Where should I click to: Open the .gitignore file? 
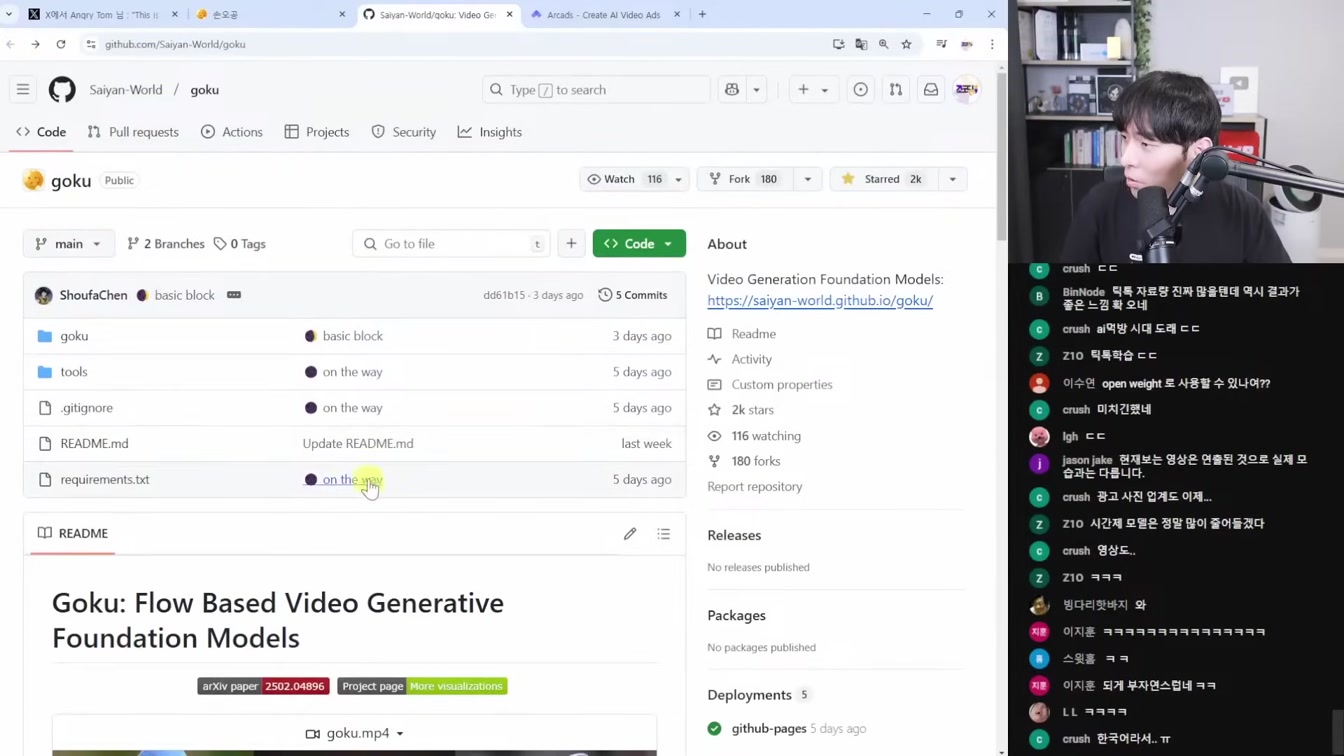[87, 408]
